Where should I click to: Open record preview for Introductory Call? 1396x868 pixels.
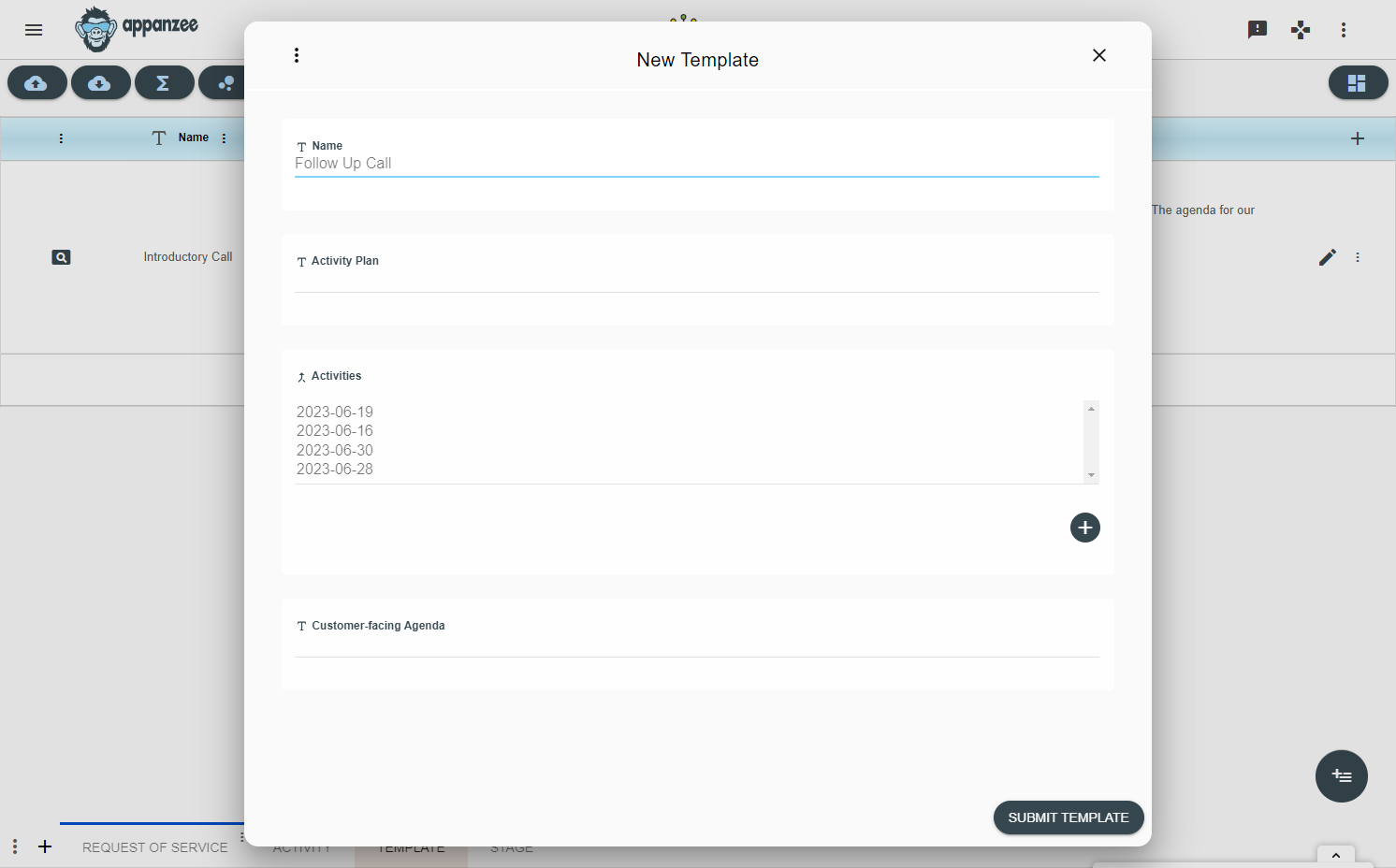61,257
